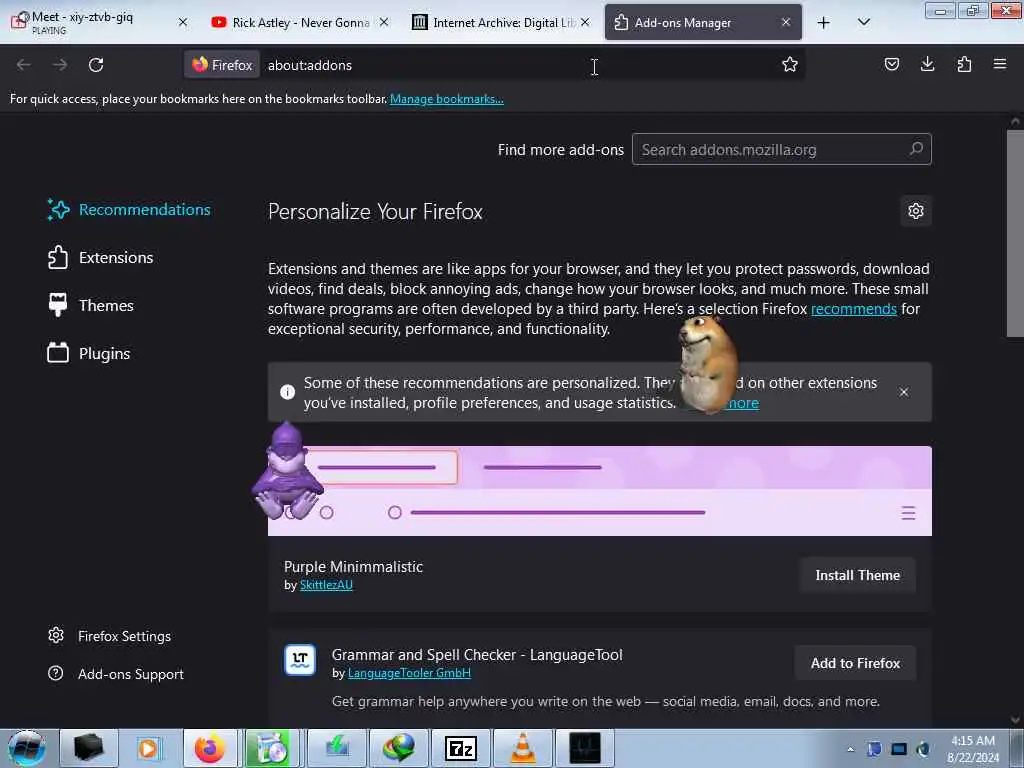Click the Extensions puzzle icon in sidebar
Screen dimensions: 1024x768
58,257
